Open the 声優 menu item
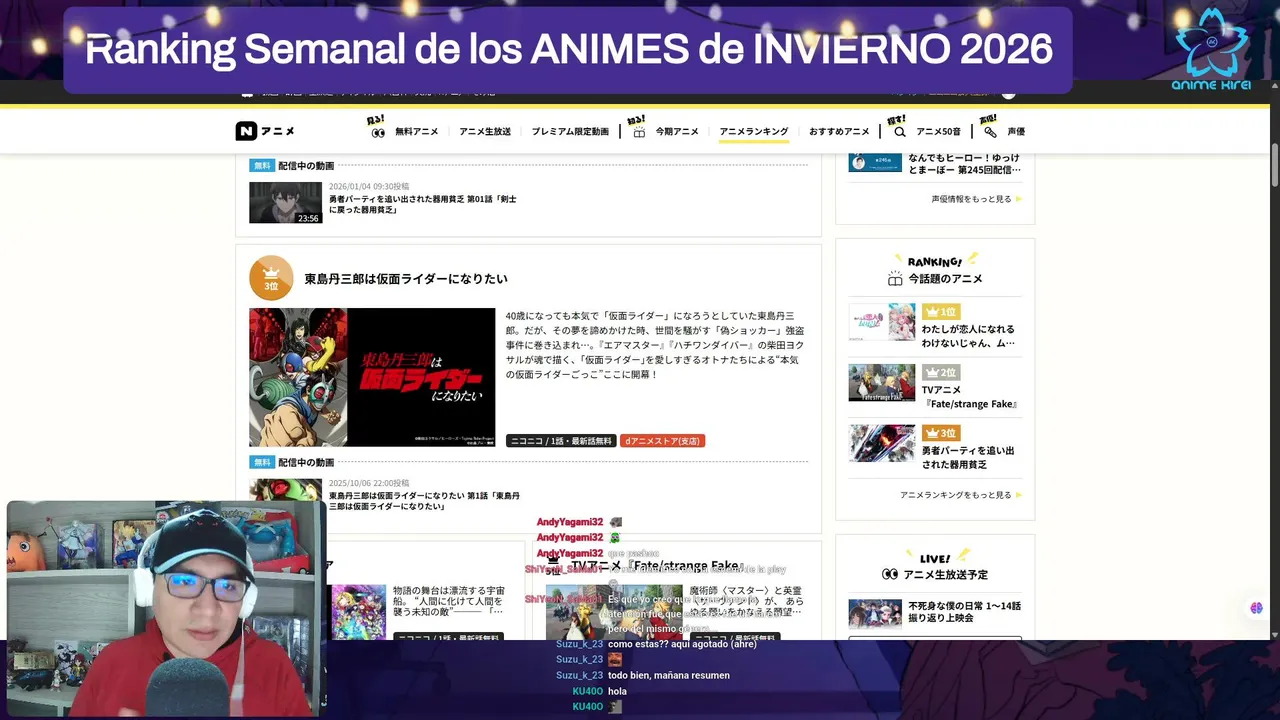Image resolution: width=1280 pixels, height=720 pixels. tap(1016, 132)
